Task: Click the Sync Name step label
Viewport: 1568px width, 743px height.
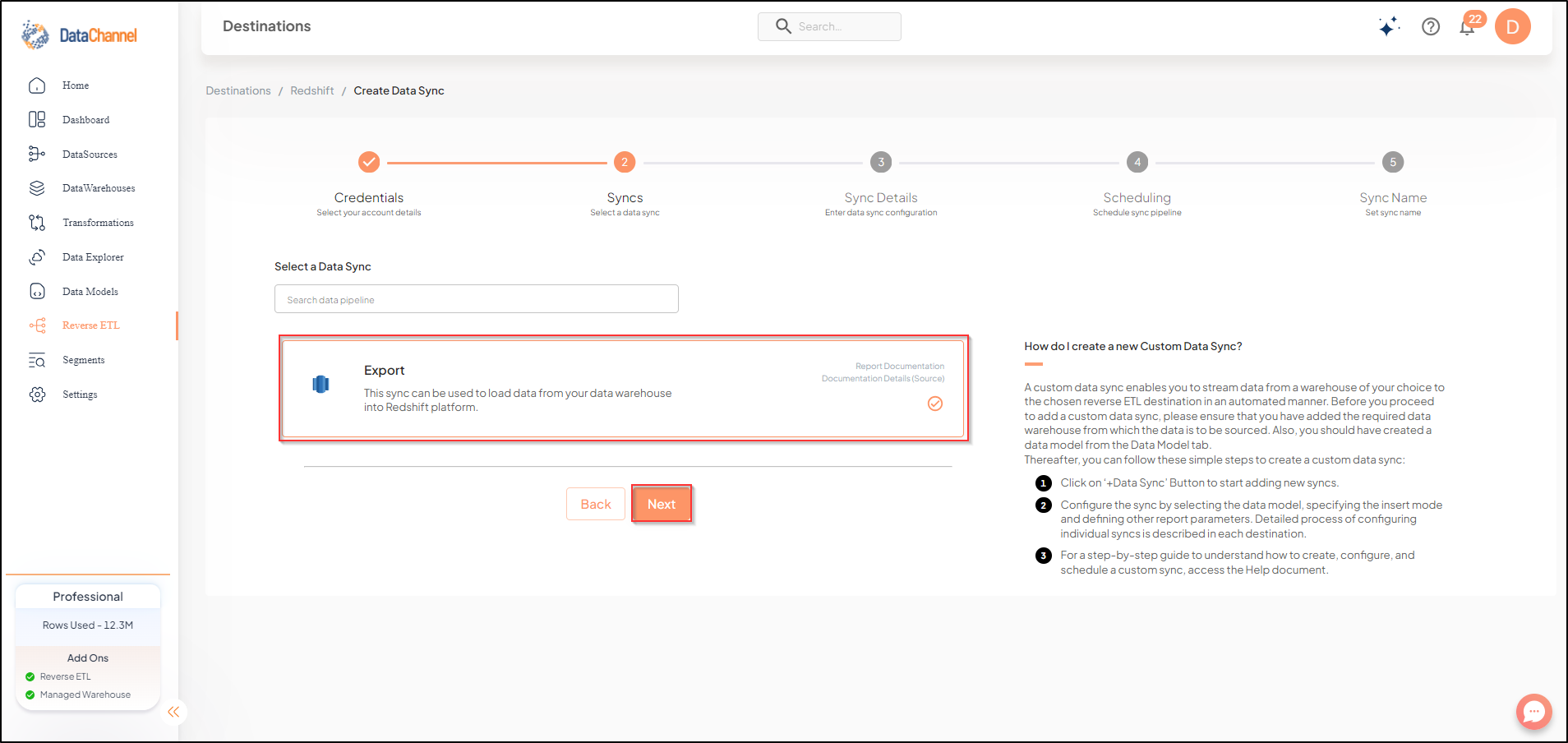Action: tap(1393, 197)
